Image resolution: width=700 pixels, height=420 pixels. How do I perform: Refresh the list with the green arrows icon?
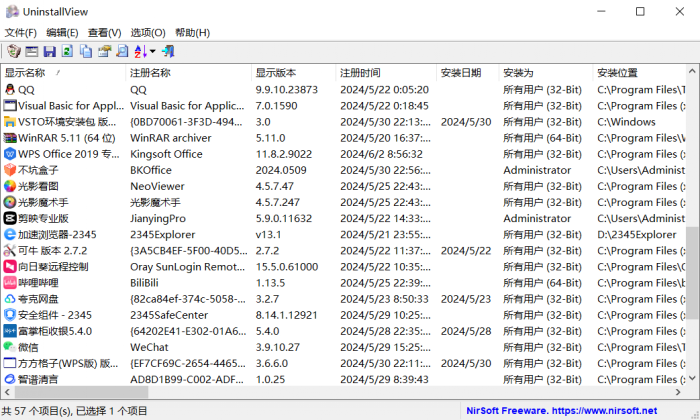[x=67, y=51]
